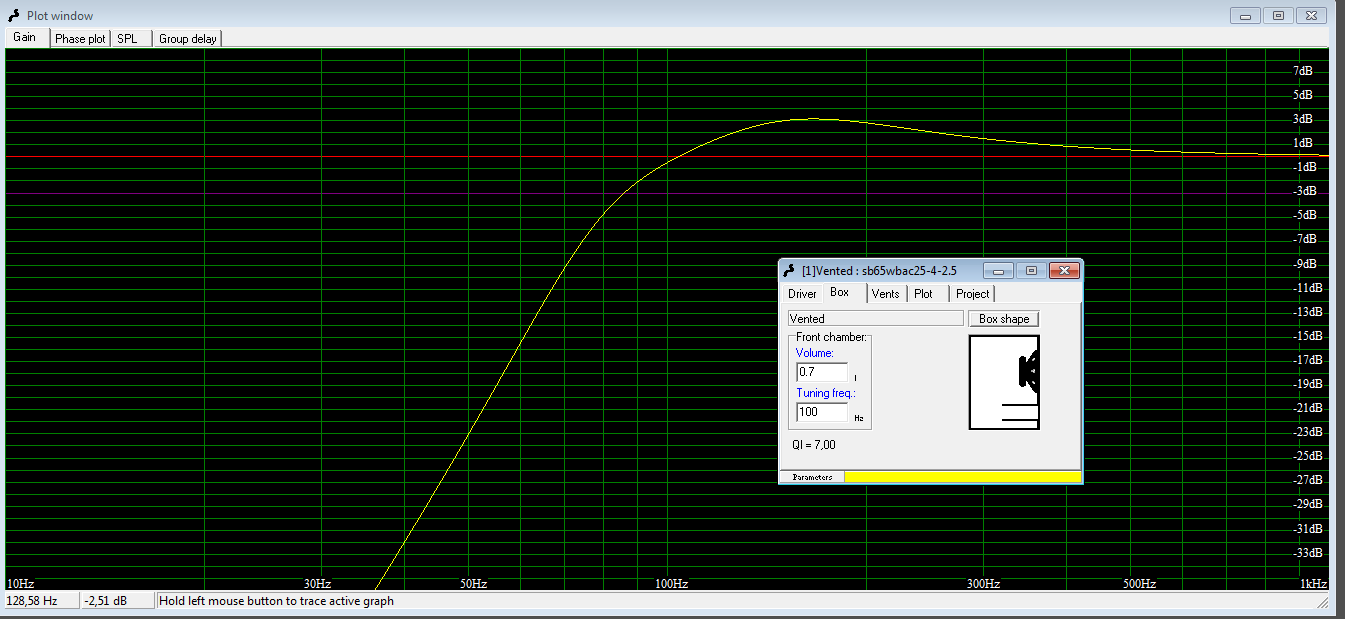1345x619 pixels.
Task: Minimize the Vented project dialog
Action: 999,270
